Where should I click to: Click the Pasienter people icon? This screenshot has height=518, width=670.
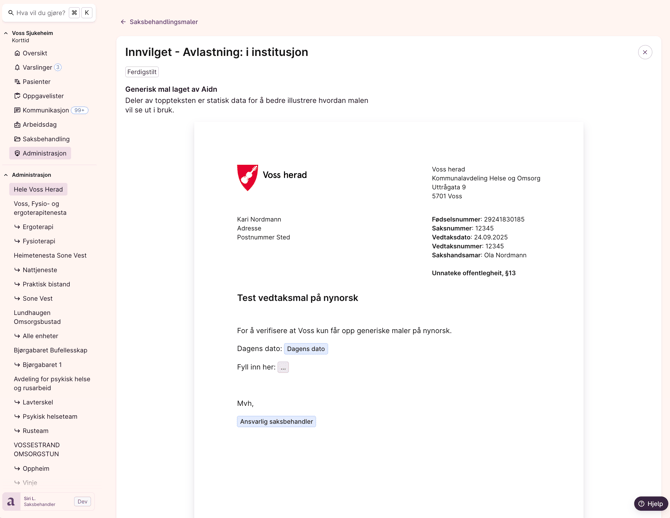click(17, 82)
